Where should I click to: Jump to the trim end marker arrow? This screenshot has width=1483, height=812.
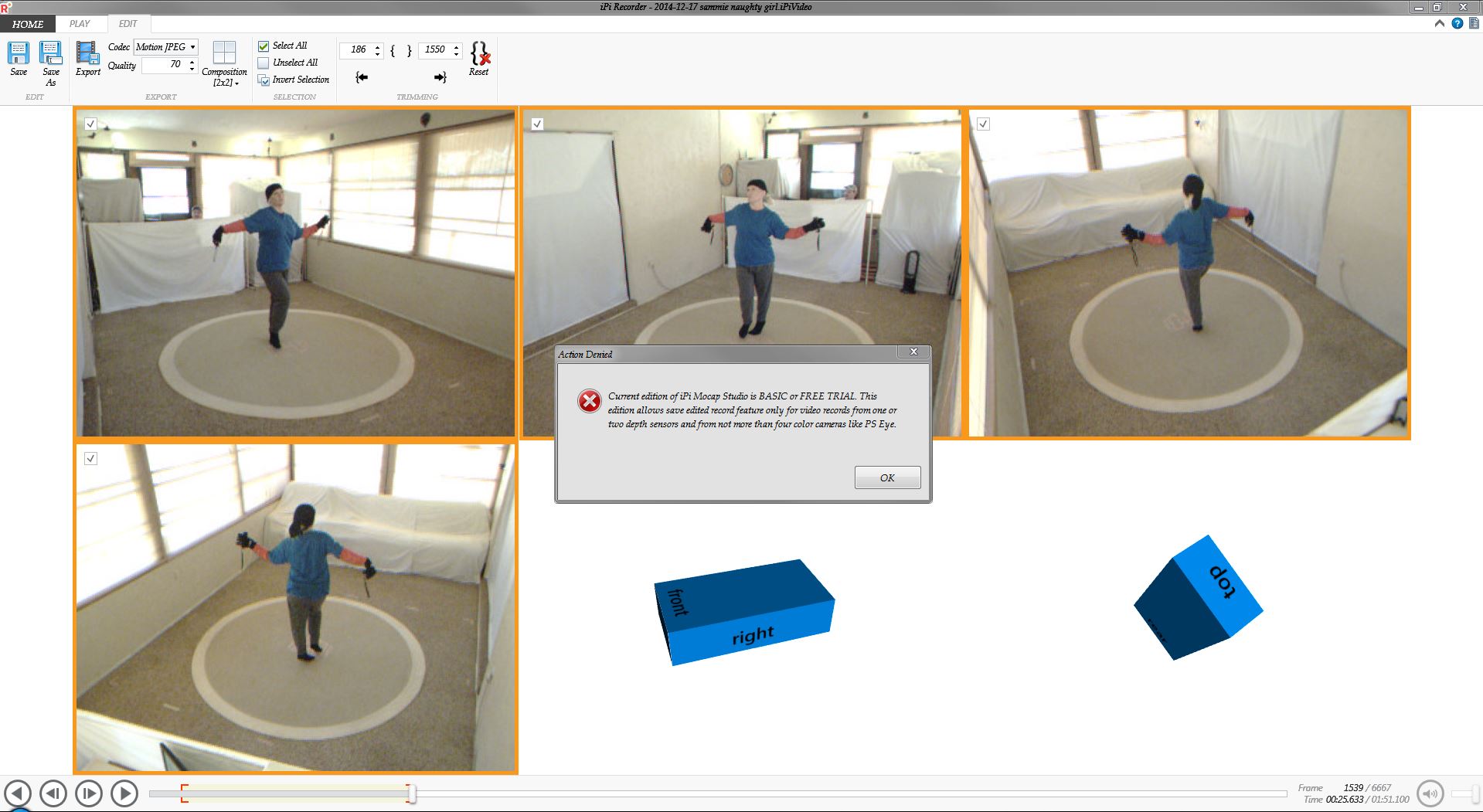point(440,77)
